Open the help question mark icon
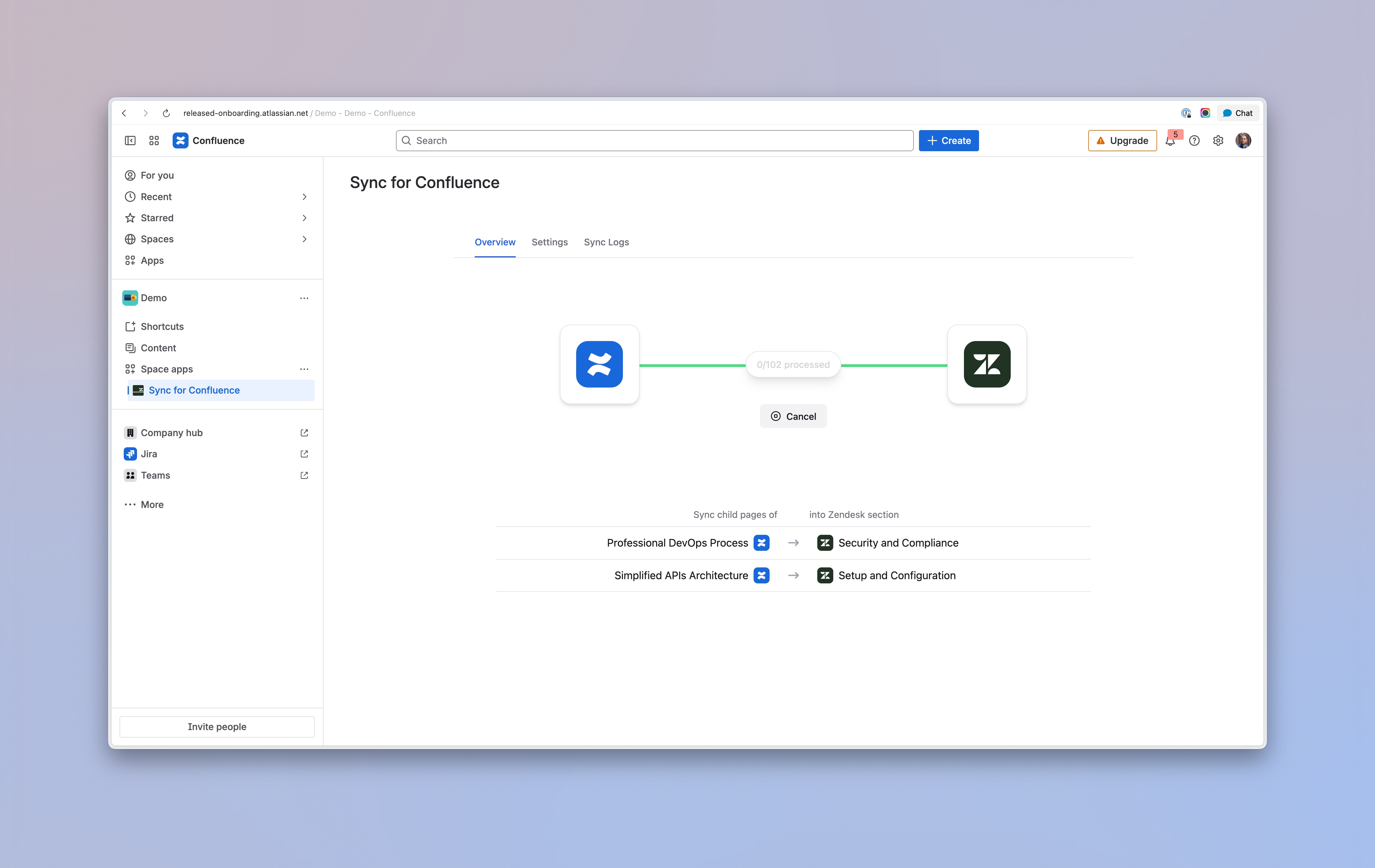The width and height of the screenshot is (1375, 868). (x=1194, y=140)
